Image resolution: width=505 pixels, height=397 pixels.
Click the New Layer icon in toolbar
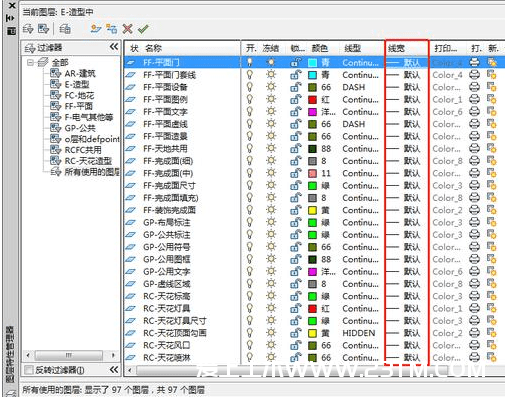point(96,29)
